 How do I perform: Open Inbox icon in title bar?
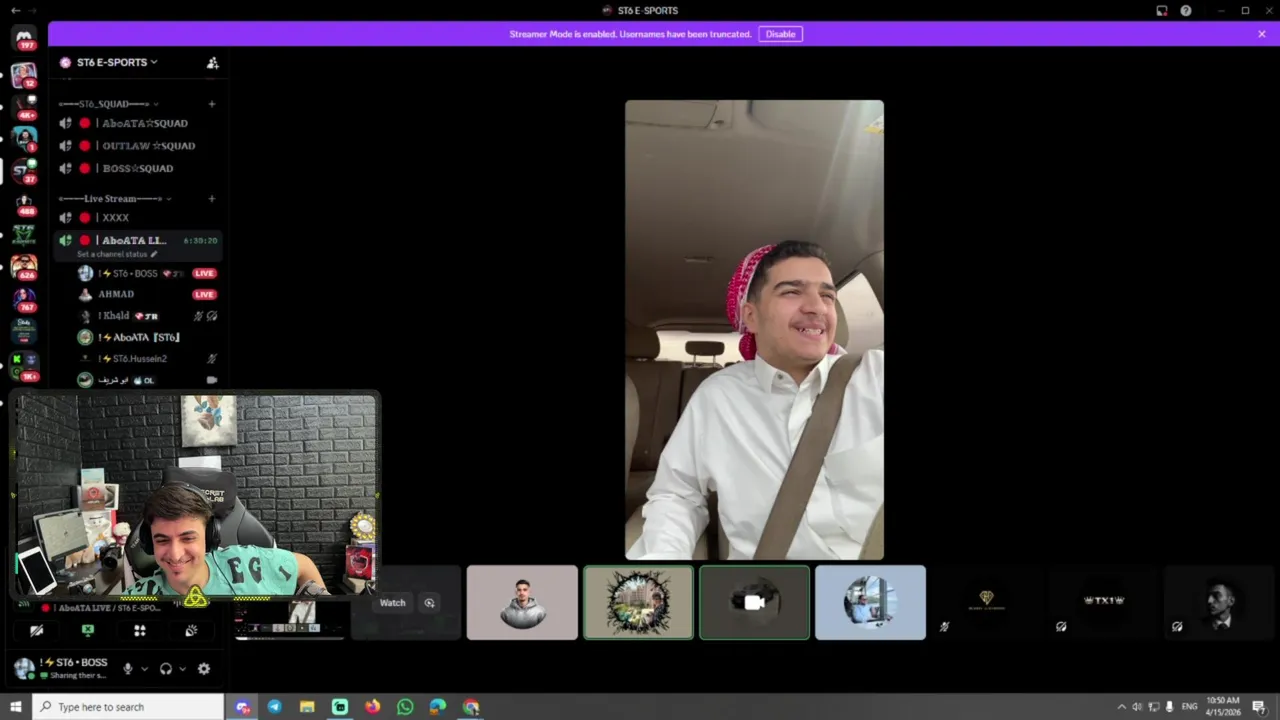(1162, 10)
